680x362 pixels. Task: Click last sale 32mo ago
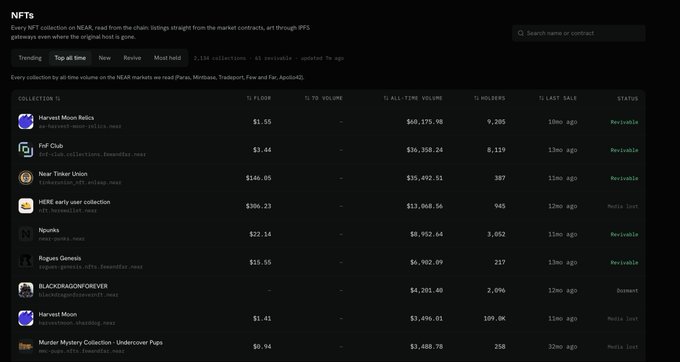(562, 347)
